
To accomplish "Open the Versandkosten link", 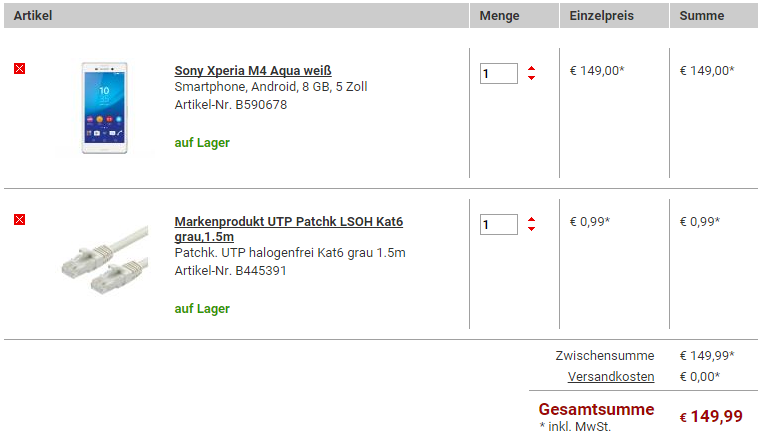I will pyautogui.click(x=611, y=376).
